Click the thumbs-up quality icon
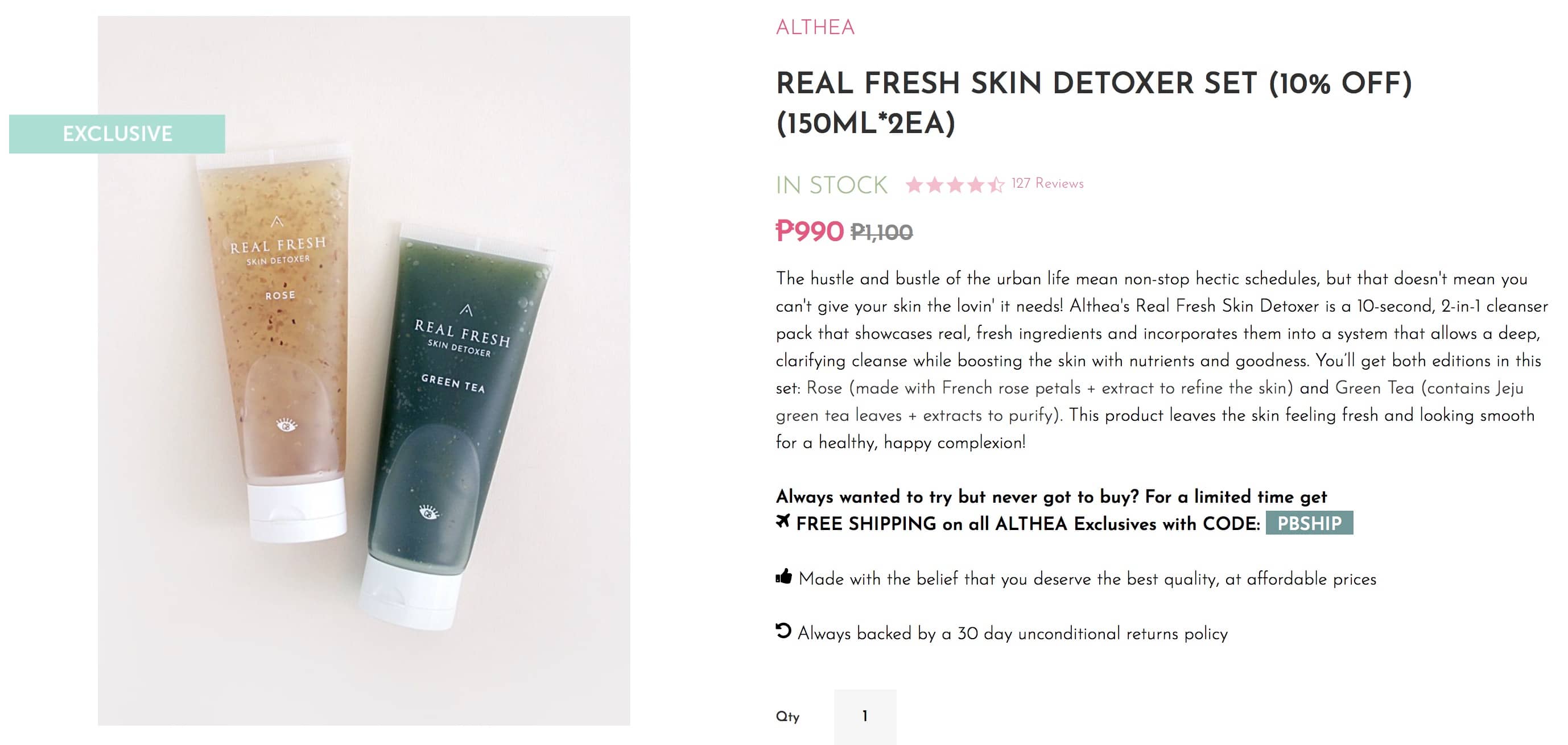Viewport: 1568px width, 745px height. [x=783, y=577]
